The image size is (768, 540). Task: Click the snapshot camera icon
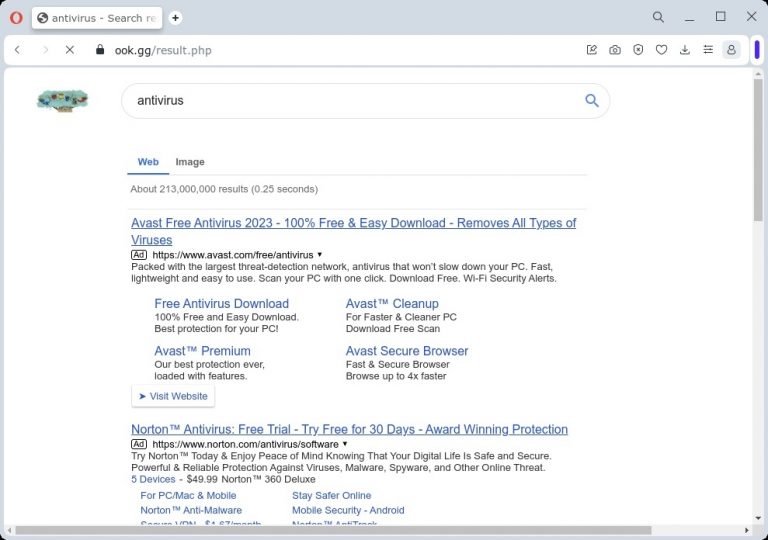(x=615, y=50)
